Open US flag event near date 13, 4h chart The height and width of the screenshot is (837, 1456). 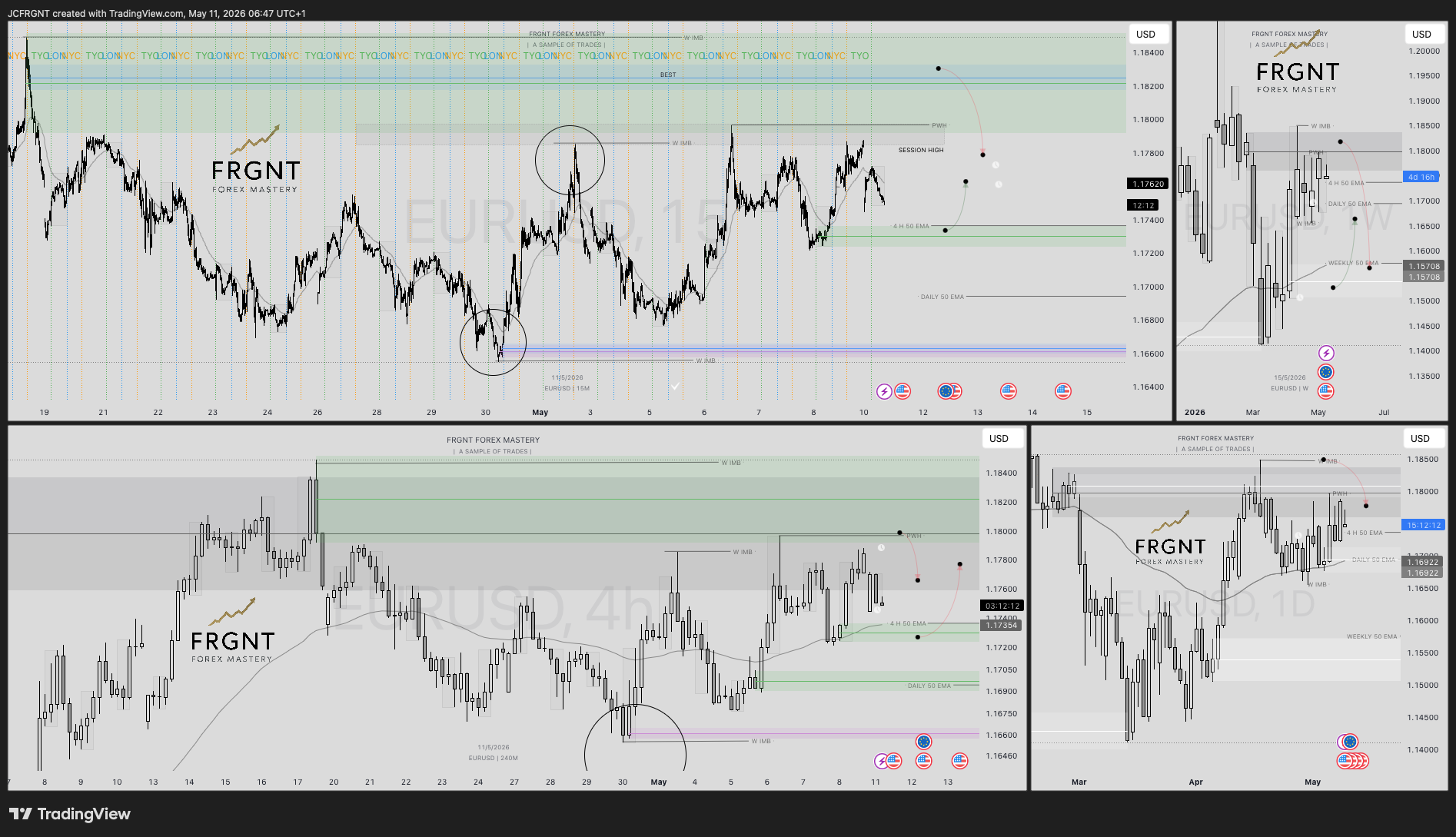tap(959, 761)
